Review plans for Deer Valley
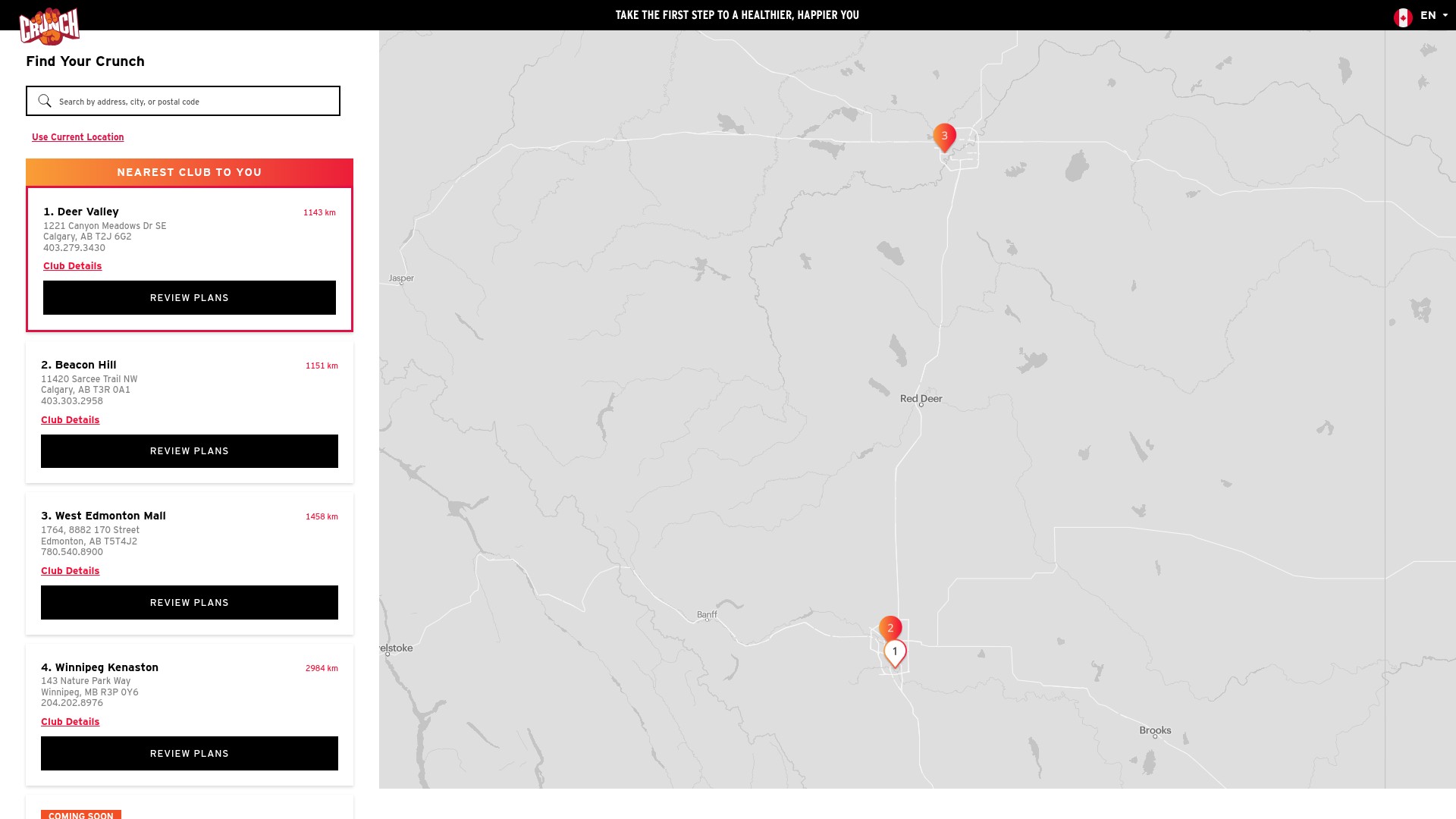This screenshot has width=1456, height=819. pyautogui.click(x=190, y=298)
